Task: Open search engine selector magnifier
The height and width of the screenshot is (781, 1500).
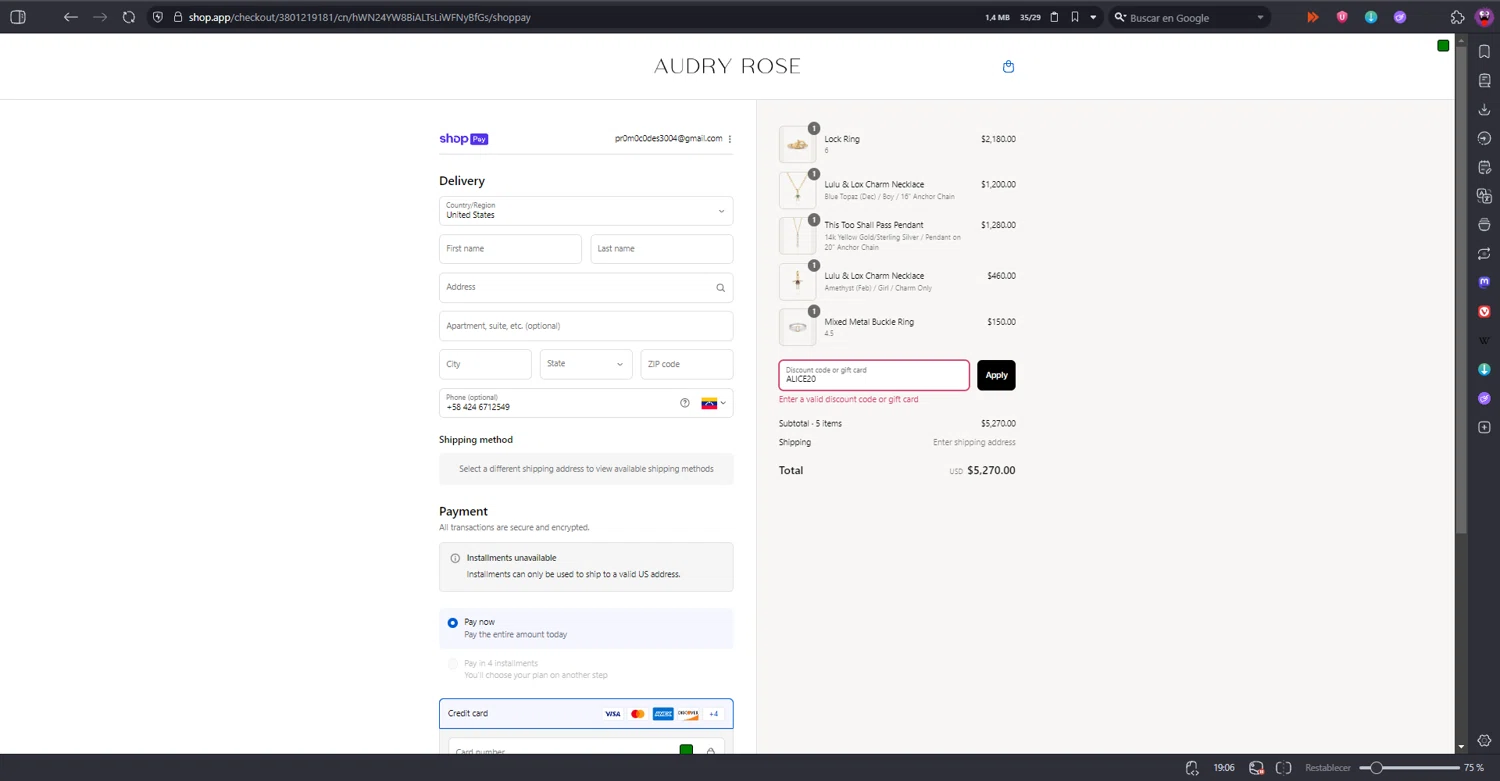Action: click(1120, 17)
